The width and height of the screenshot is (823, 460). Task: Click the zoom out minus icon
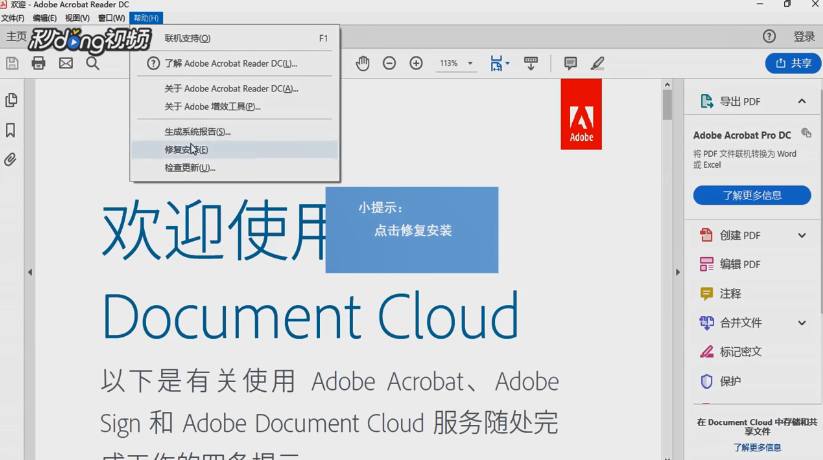pos(389,64)
